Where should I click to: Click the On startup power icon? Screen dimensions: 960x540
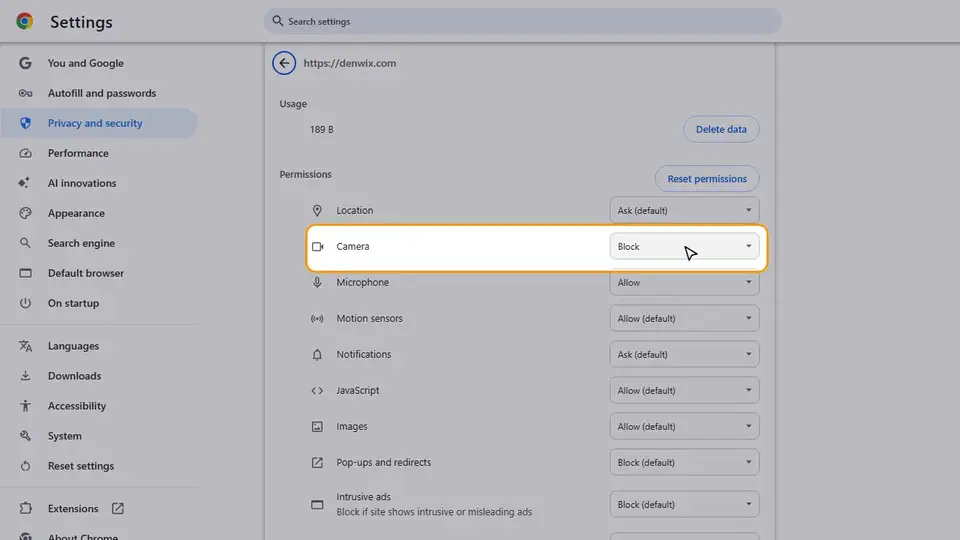coord(25,303)
